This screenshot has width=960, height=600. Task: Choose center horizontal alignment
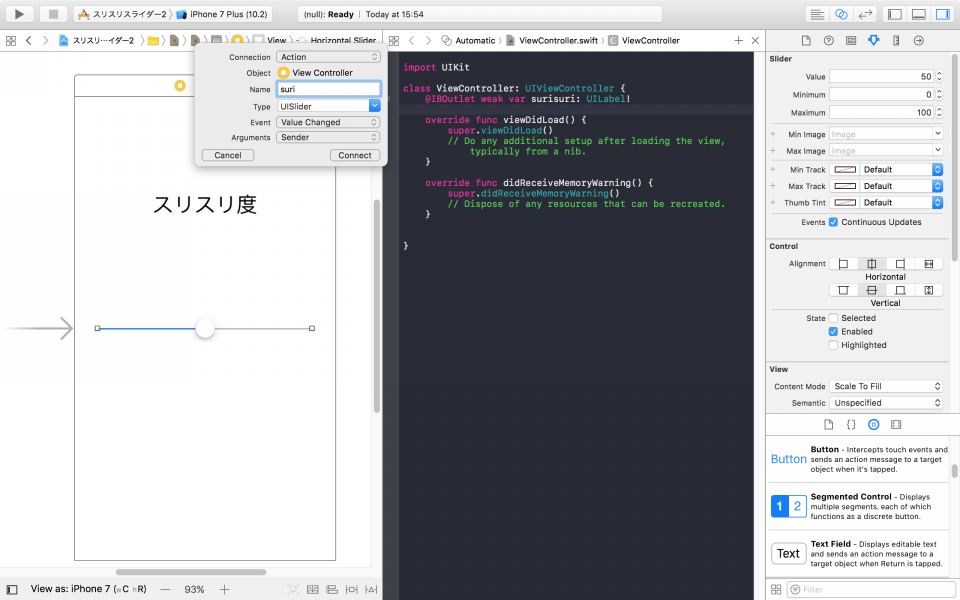(872, 264)
